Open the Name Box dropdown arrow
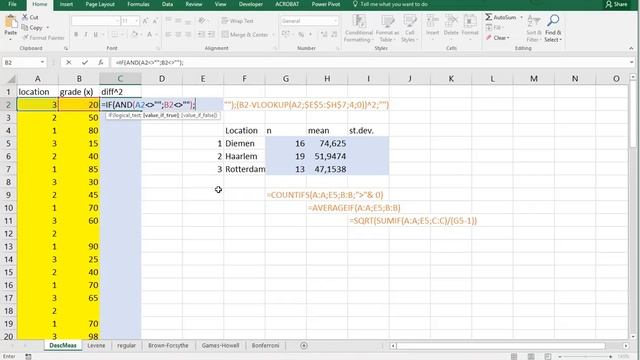The image size is (640, 360). point(42,62)
